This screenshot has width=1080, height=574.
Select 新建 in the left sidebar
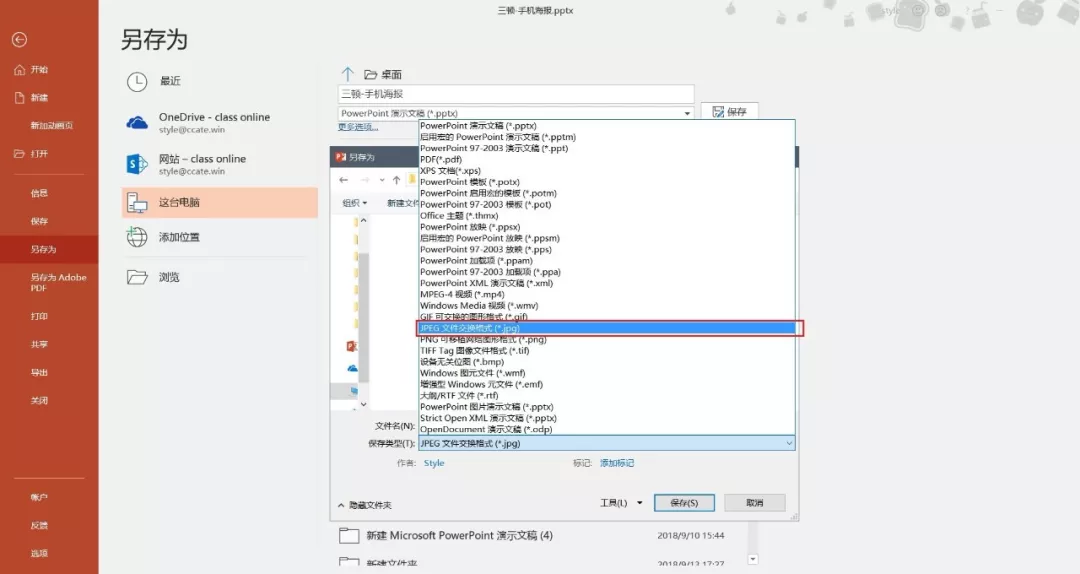(x=32, y=98)
